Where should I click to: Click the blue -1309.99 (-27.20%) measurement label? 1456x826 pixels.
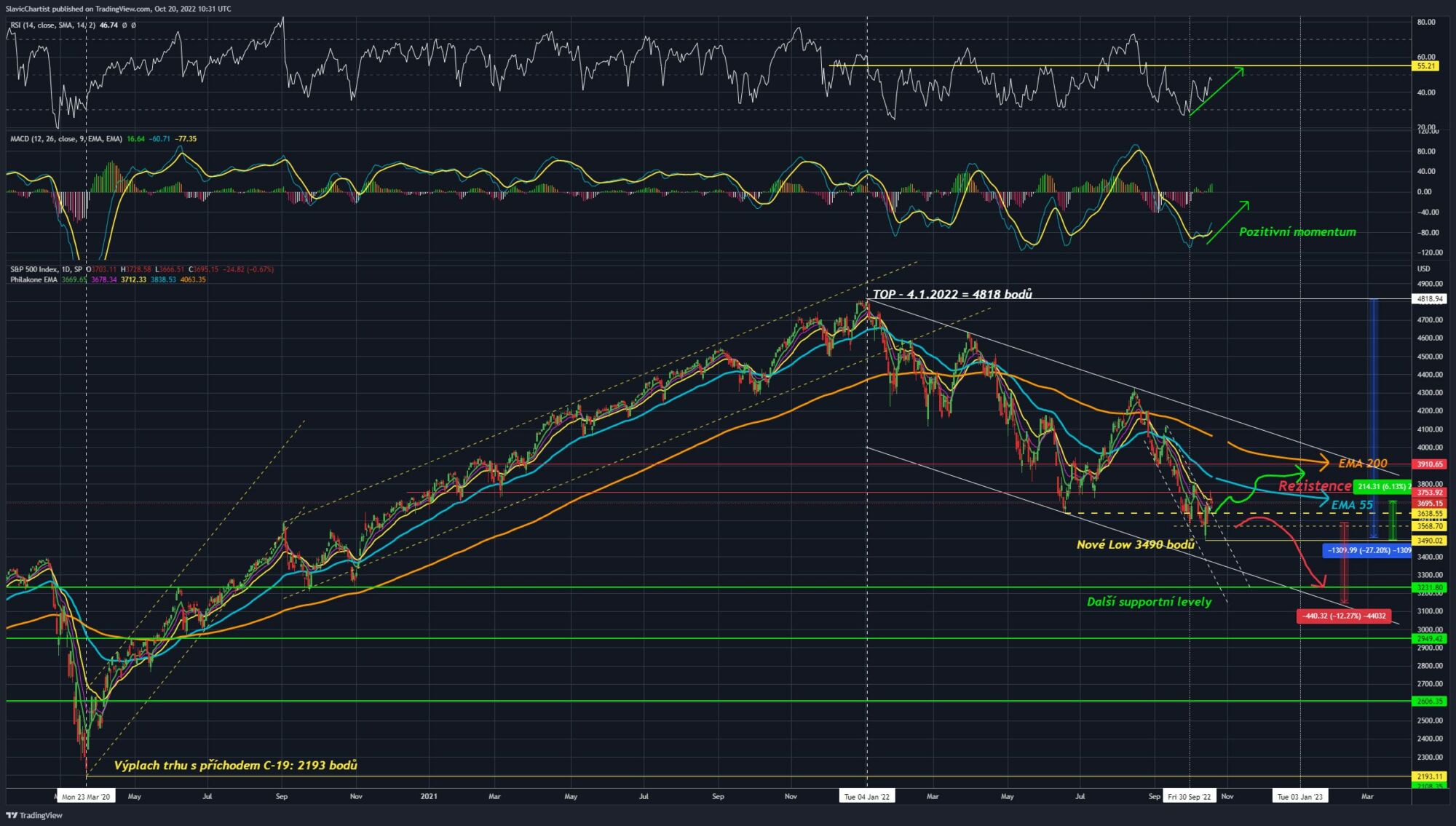pyautogui.click(x=1367, y=551)
